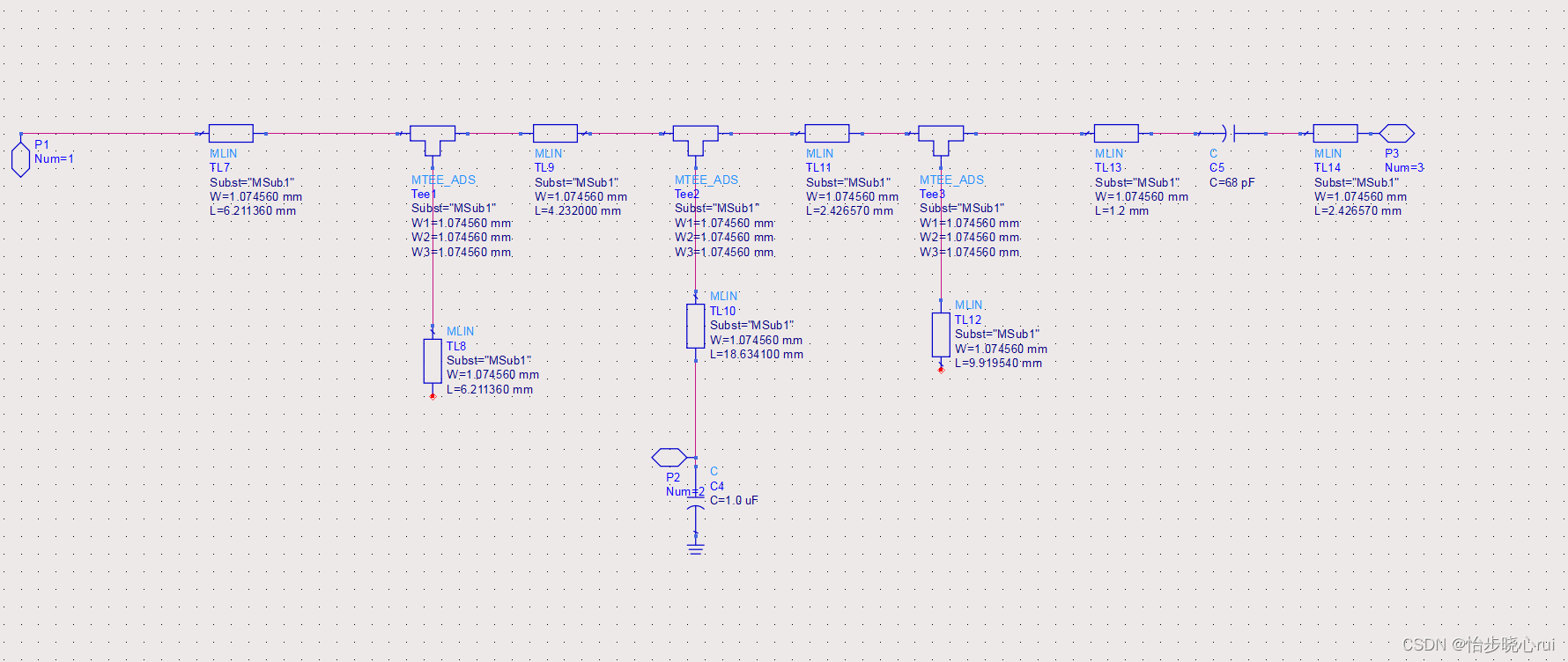Click the MTEE_ADS label above Tee1

click(x=443, y=180)
